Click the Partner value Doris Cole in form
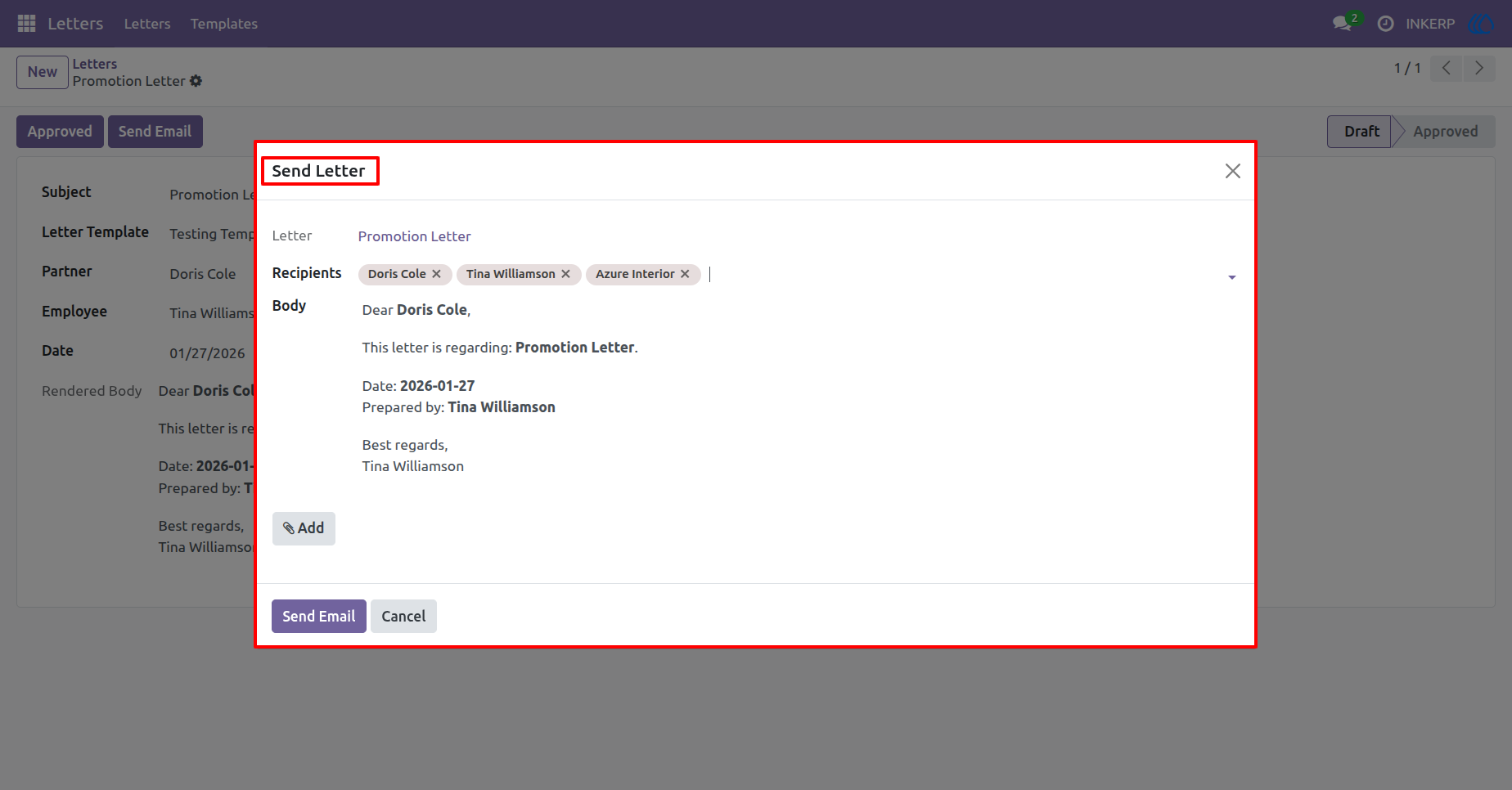1512x790 pixels. coord(202,274)
